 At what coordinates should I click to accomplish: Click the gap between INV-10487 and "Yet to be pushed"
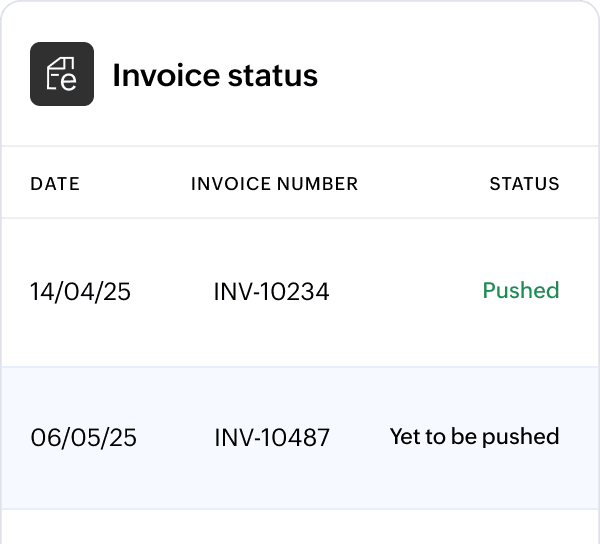click(x=359, y=437)
